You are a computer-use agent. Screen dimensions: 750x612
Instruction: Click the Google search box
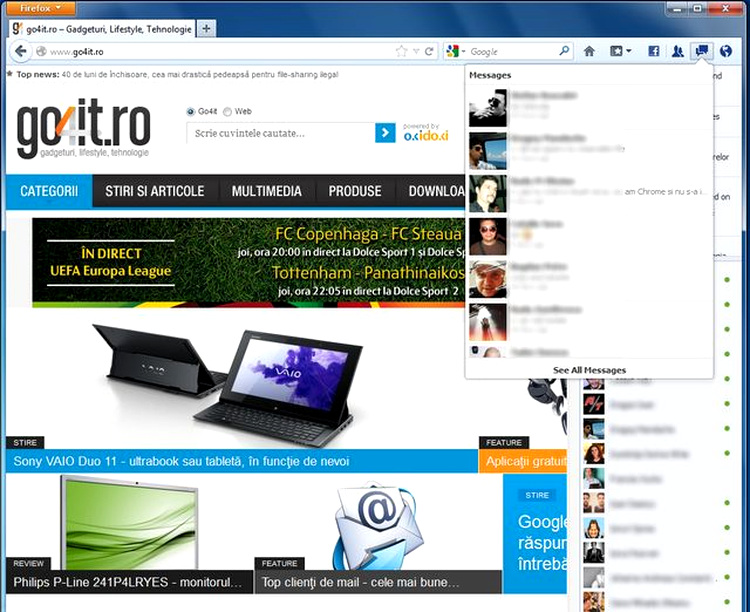pos(513,51)
